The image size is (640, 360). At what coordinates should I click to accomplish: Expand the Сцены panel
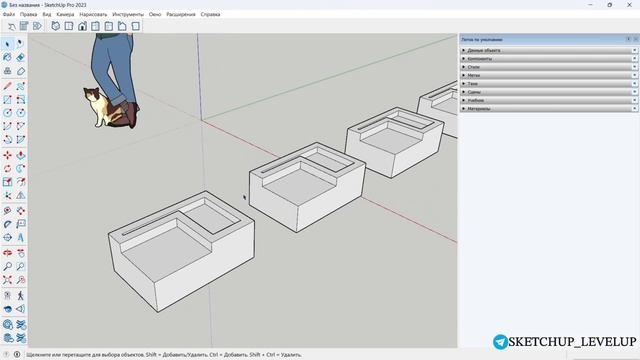[x=549, y=92]
